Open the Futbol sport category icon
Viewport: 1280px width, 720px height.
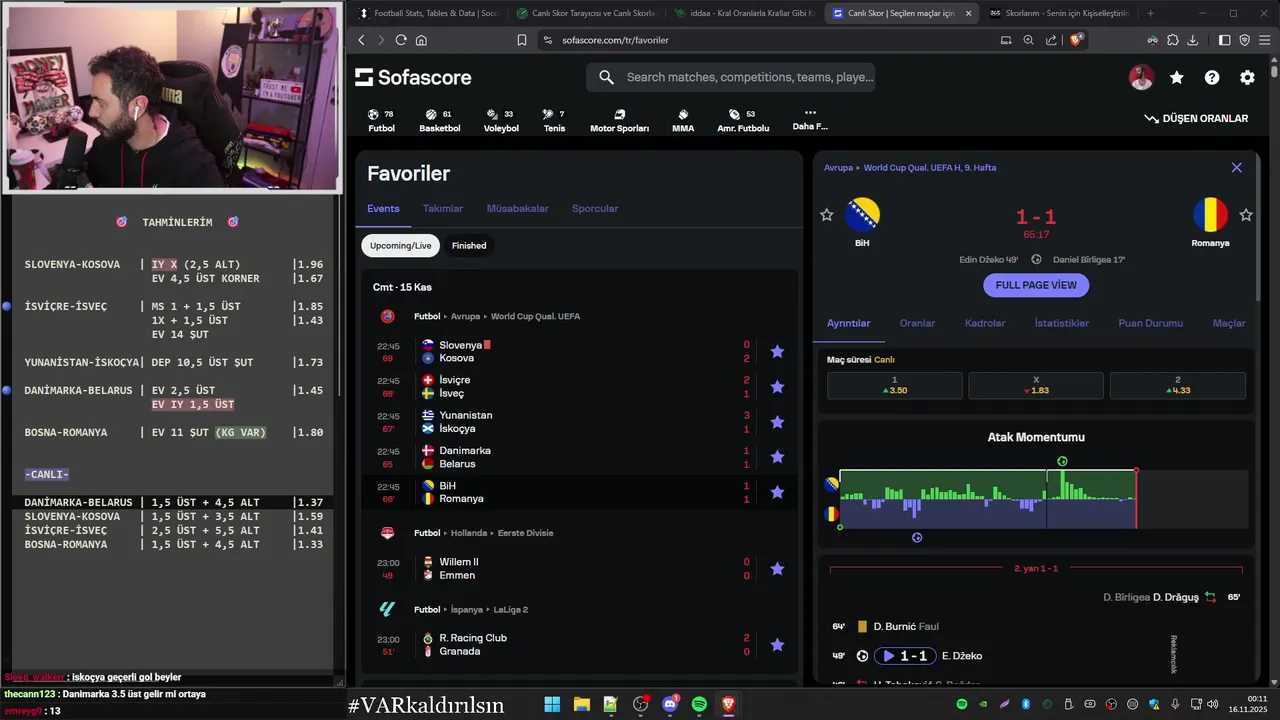(381, 120)
